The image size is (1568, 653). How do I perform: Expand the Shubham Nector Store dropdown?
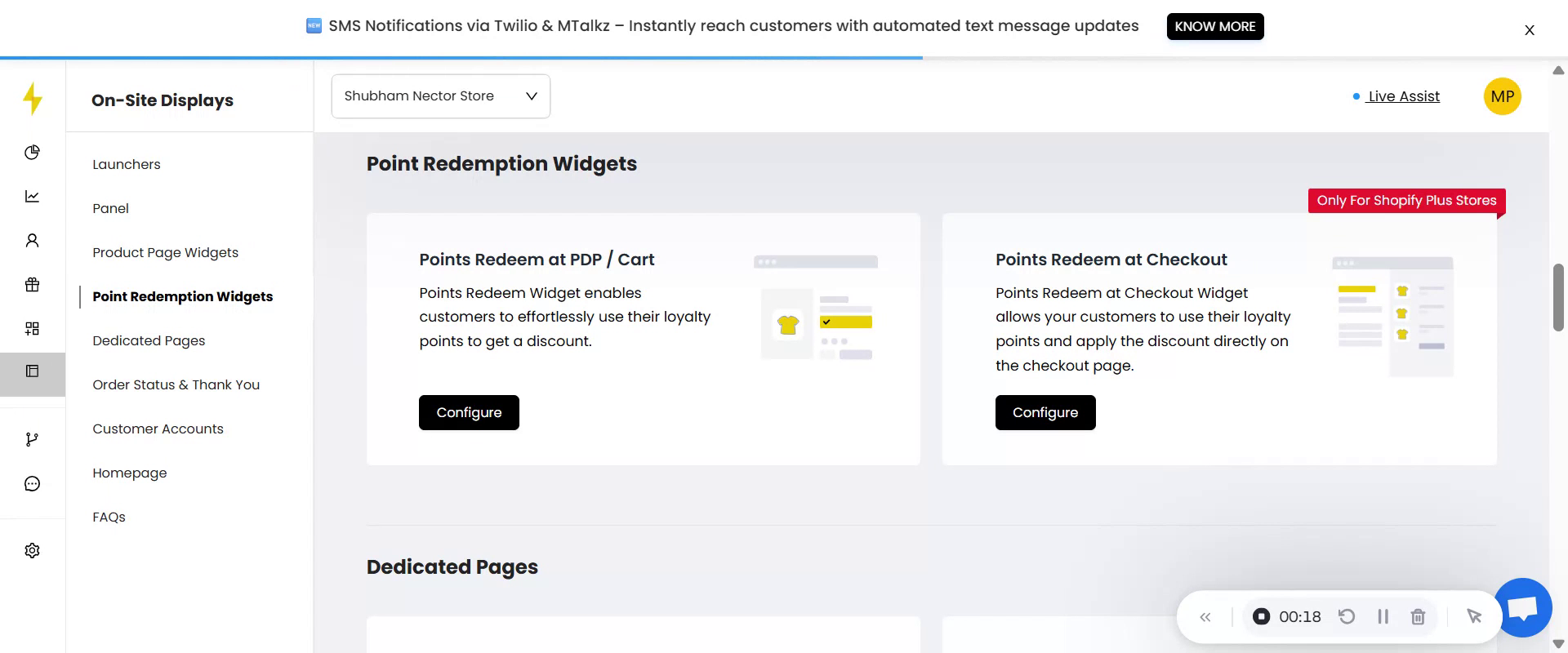[x=440, y=96]
